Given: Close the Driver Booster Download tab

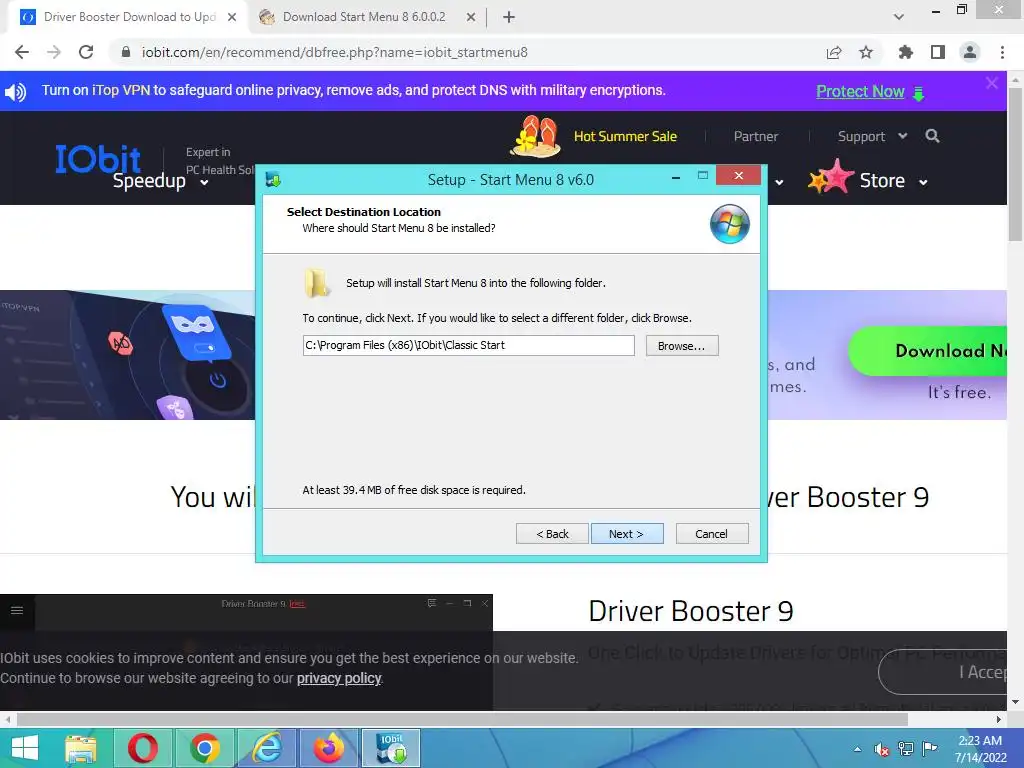Looking at the screenshot, I should point(232,17).
